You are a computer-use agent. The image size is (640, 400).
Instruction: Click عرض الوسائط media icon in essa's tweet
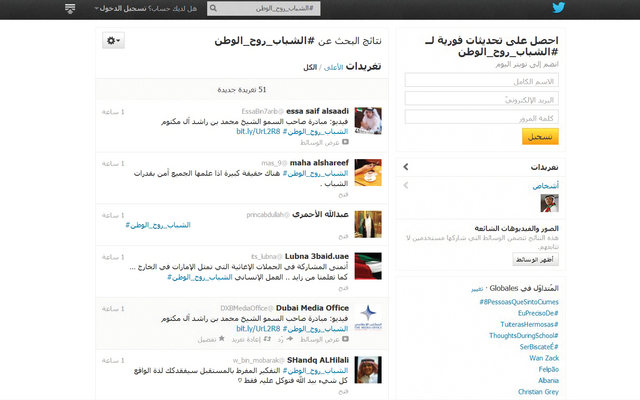click(345, 142)
